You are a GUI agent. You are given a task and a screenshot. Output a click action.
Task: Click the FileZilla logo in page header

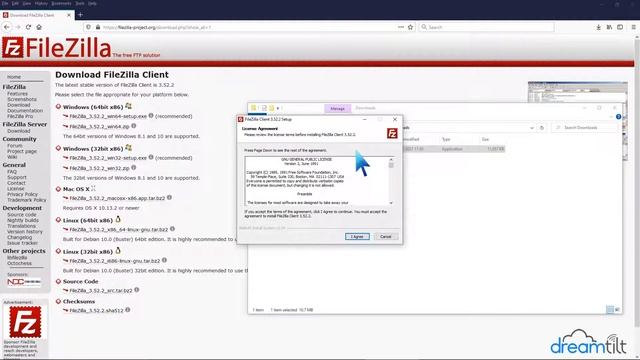[56, 48]
